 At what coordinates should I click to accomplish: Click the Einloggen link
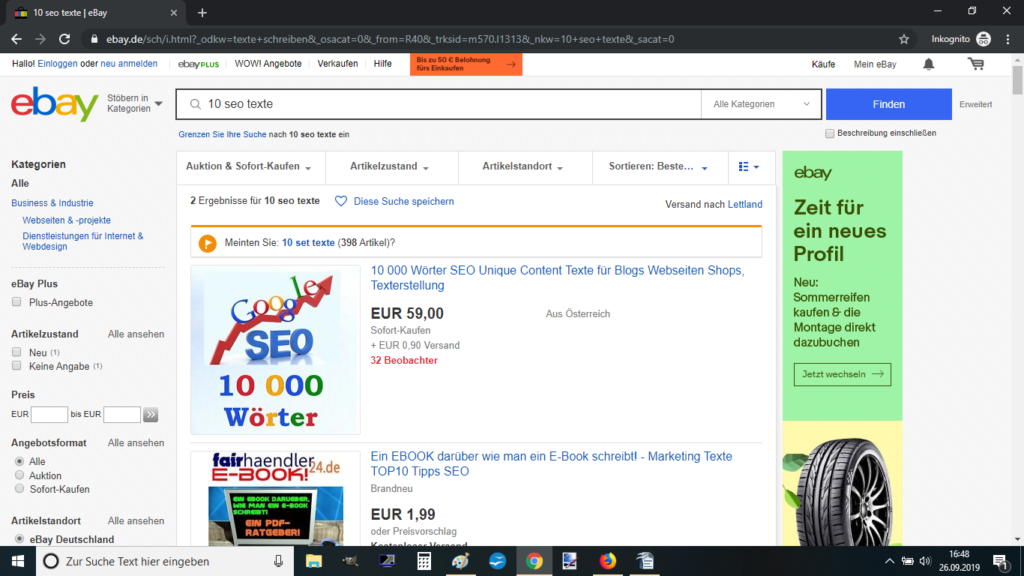point(57,63)
